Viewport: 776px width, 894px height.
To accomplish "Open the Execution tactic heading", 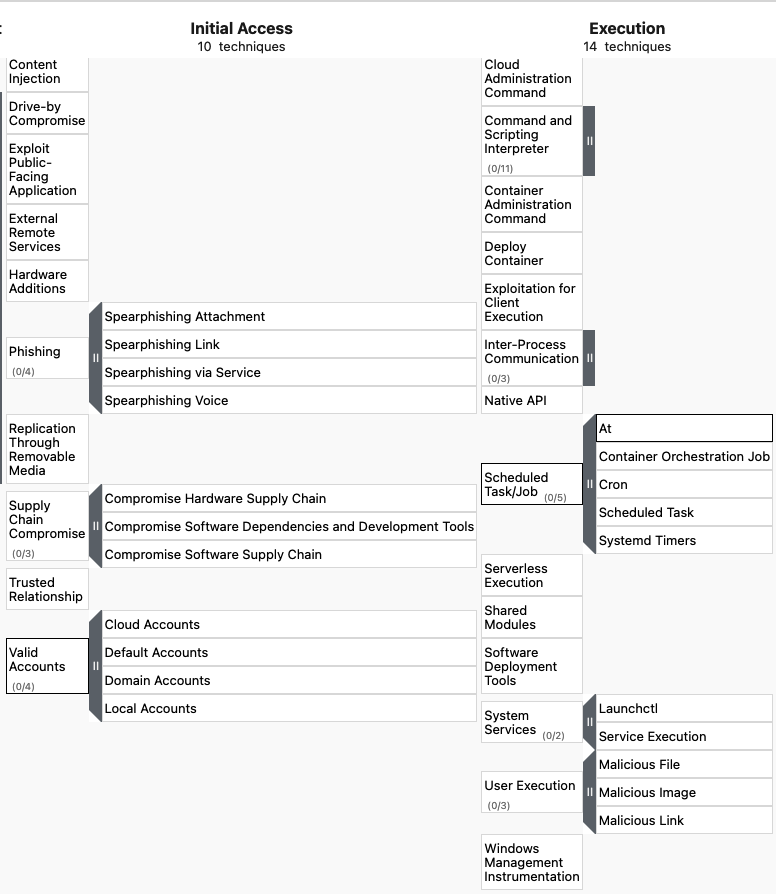I will [x=627, y=29].
